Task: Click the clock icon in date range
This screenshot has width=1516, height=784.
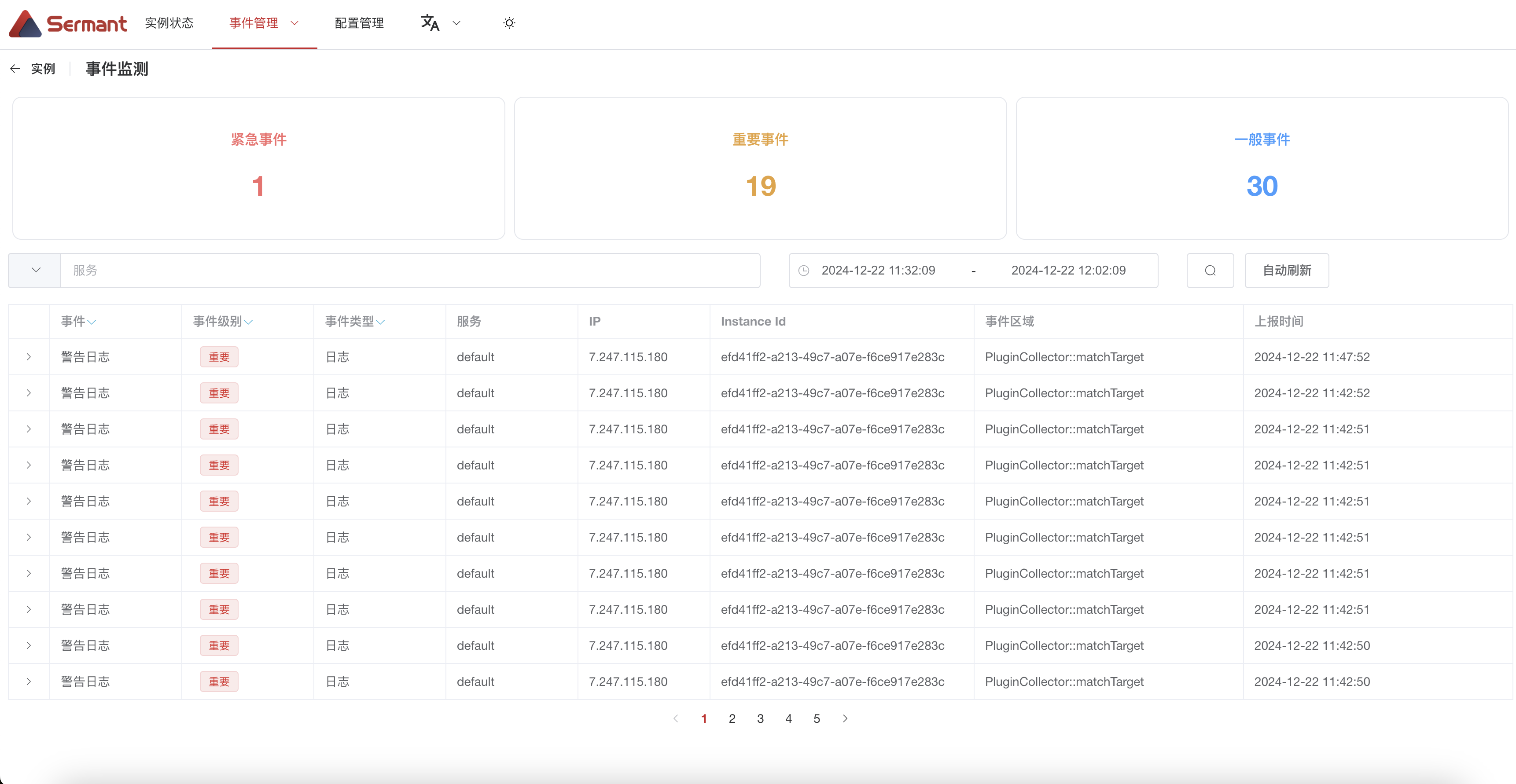Action: (804, 271)
